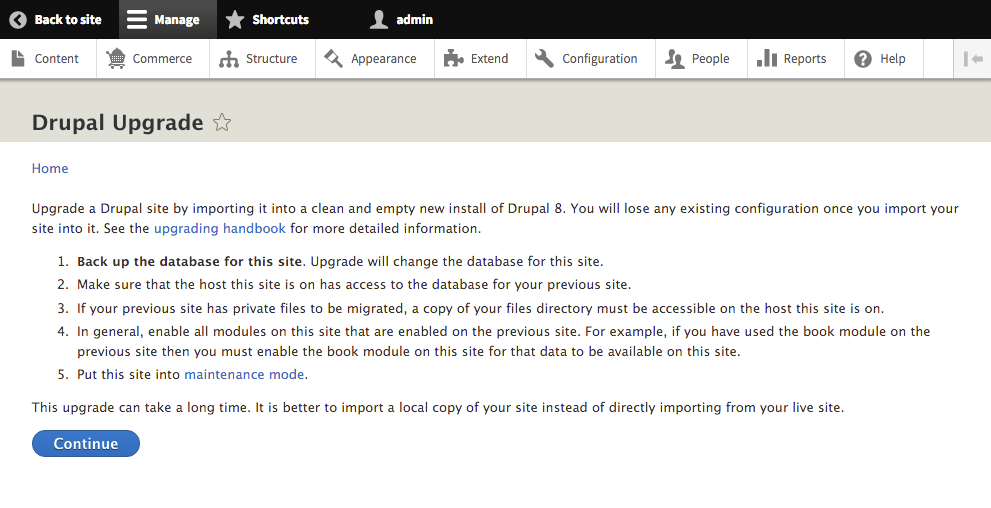
Task: Click the Drupal Upgrade page title
Action: tap(118, 122)
